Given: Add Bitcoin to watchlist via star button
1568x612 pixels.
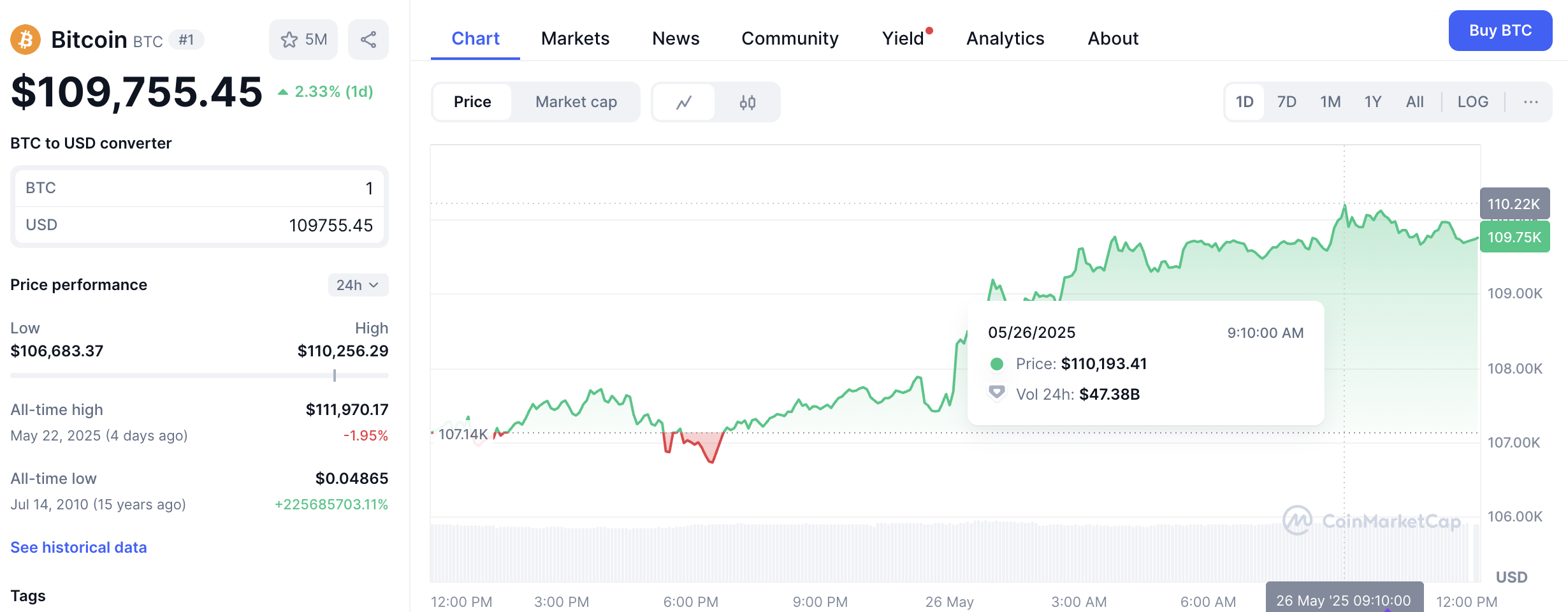Looking at the screenshot, I should pos(303,40).
